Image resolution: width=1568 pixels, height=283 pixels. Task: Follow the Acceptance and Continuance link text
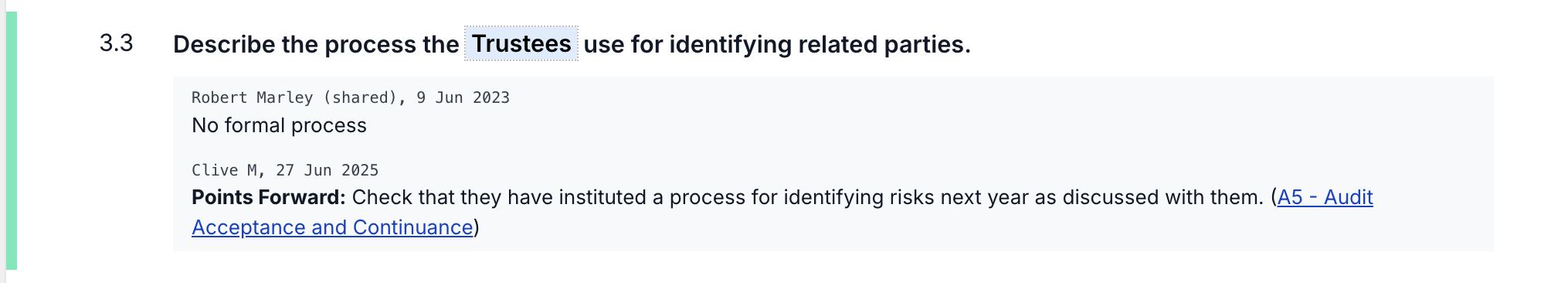332,227
